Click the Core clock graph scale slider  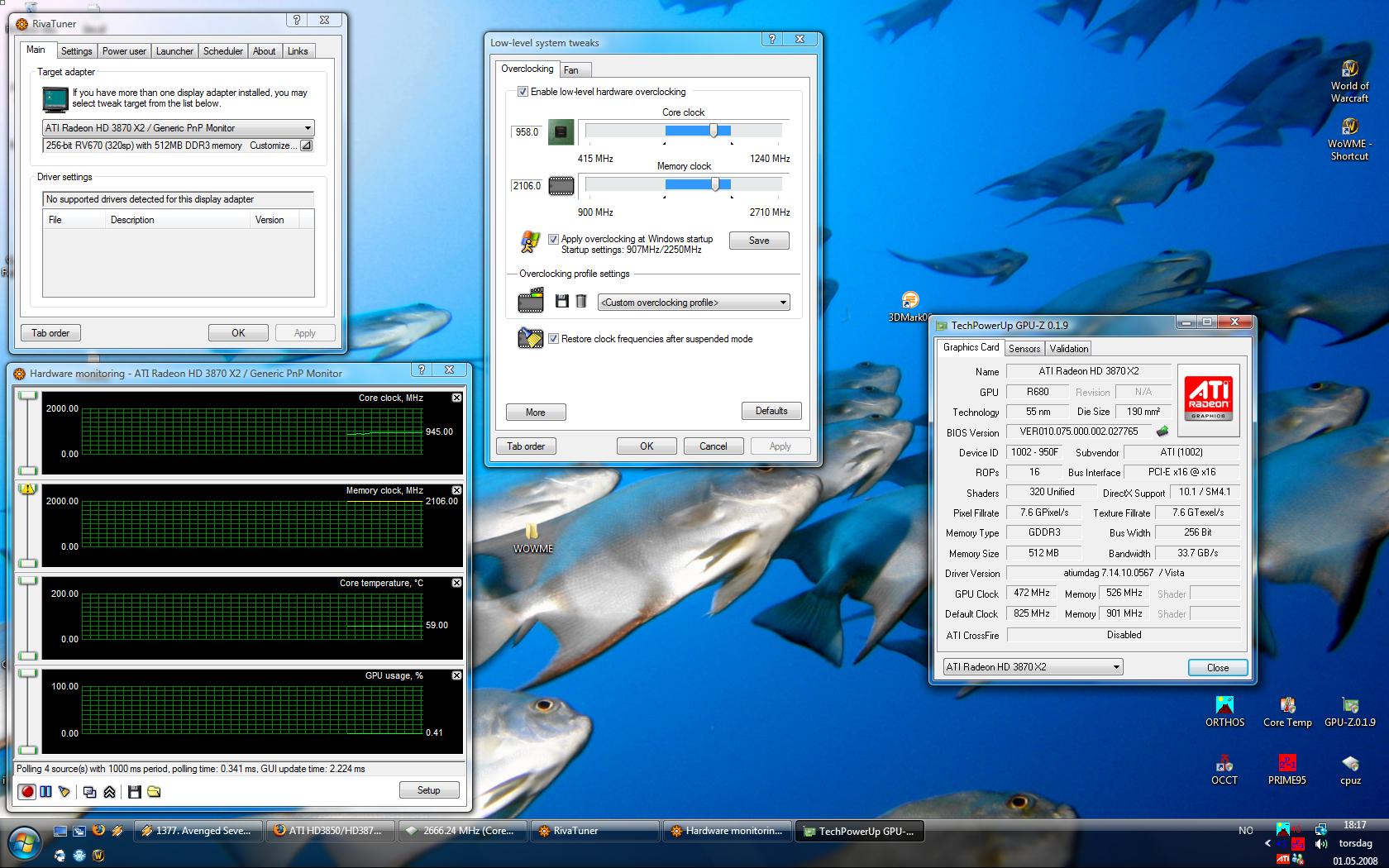[x=28, y=432]
